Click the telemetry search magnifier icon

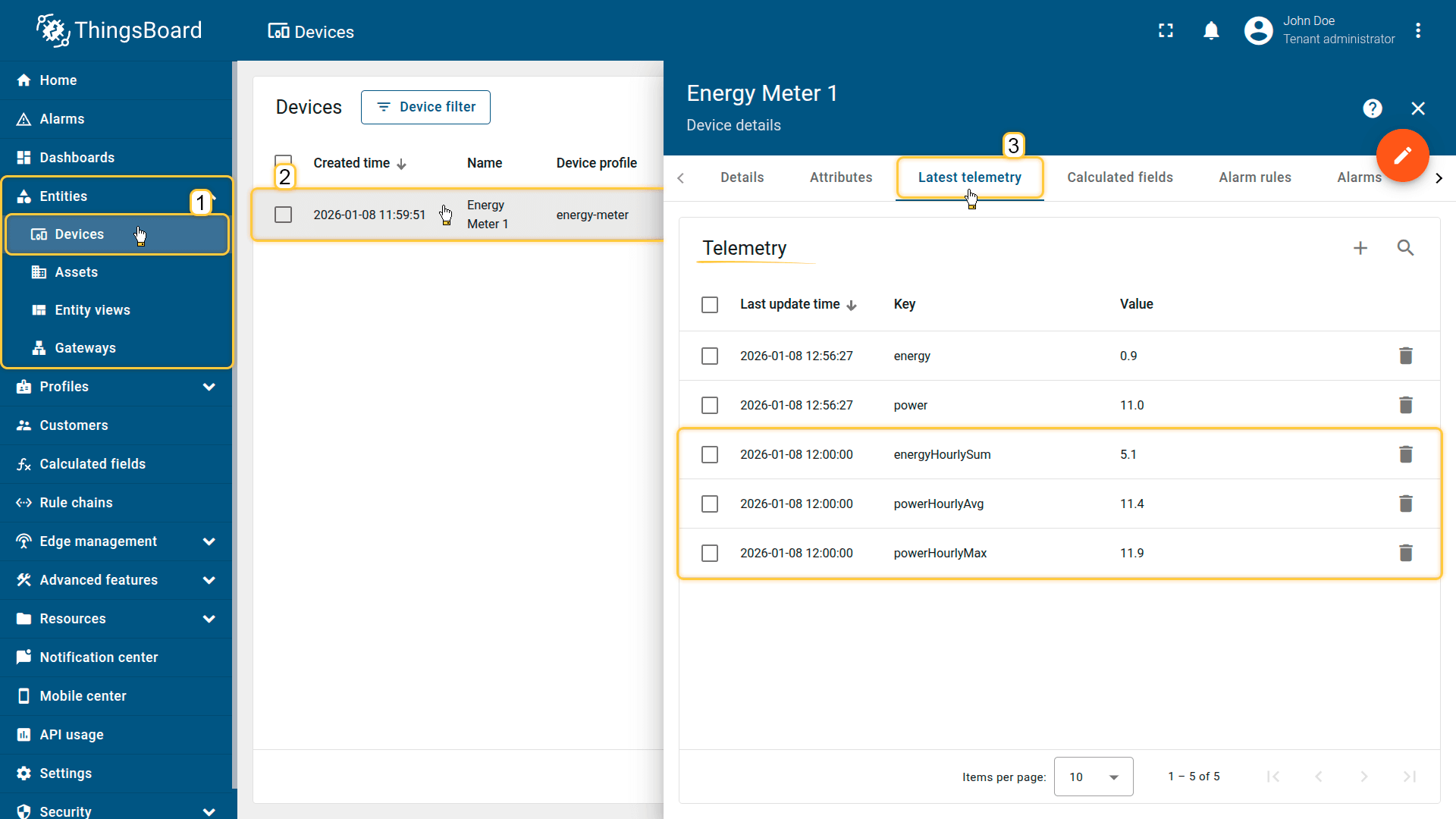1405,248
